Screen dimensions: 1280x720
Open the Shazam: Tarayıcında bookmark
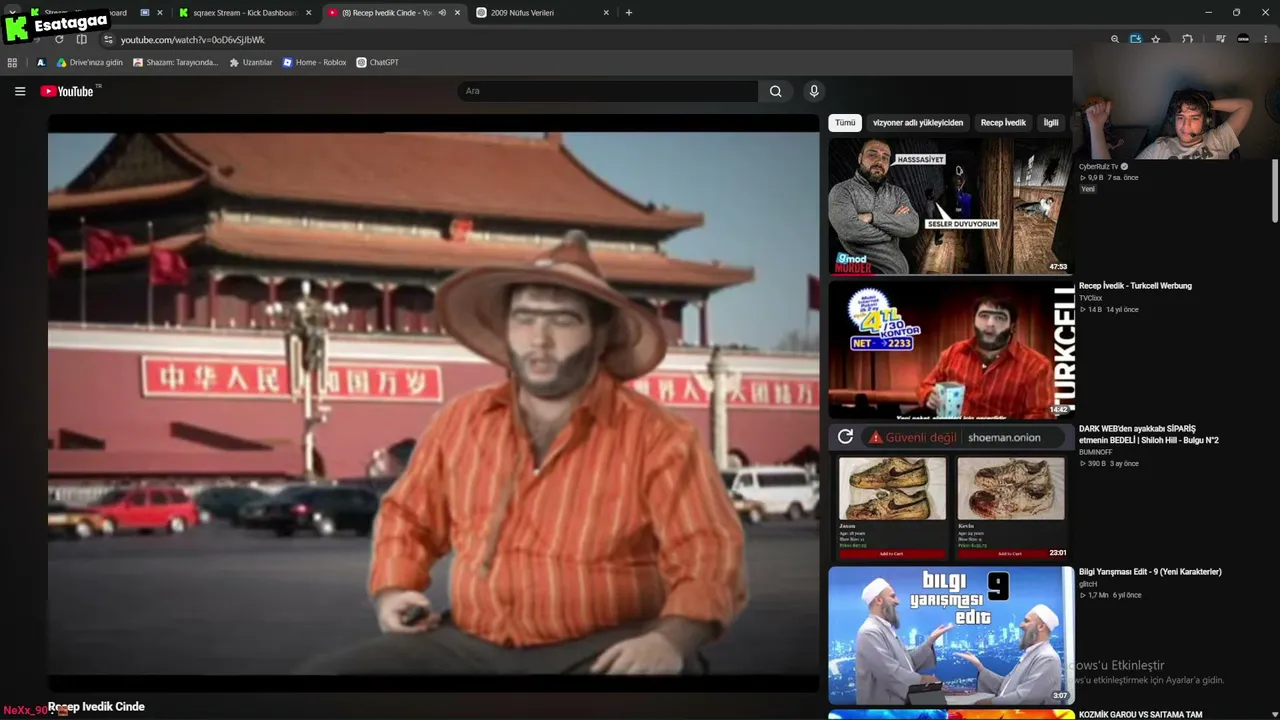[x=176, y=62]
